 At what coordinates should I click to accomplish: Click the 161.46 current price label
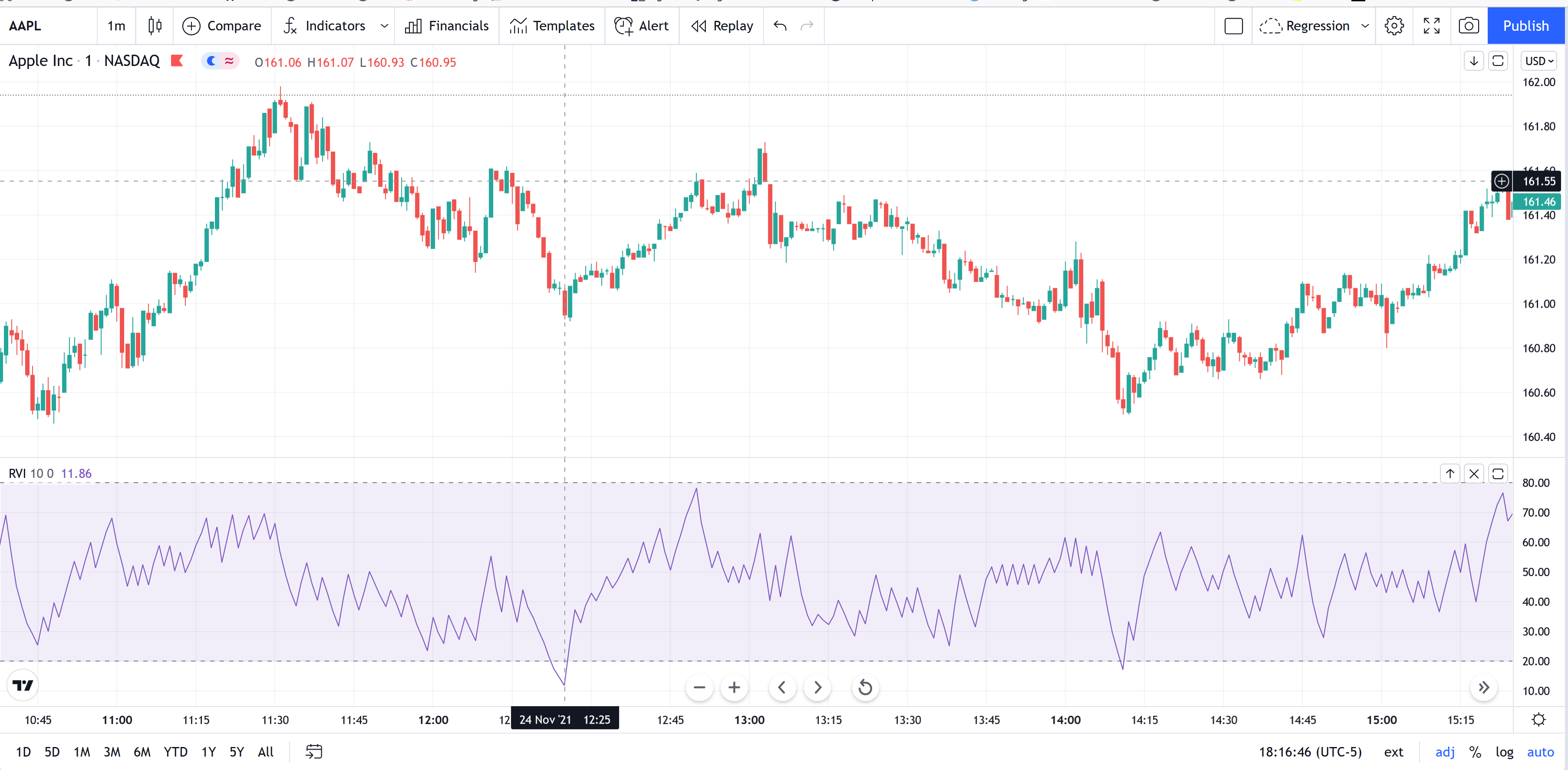coord(1538,201)
